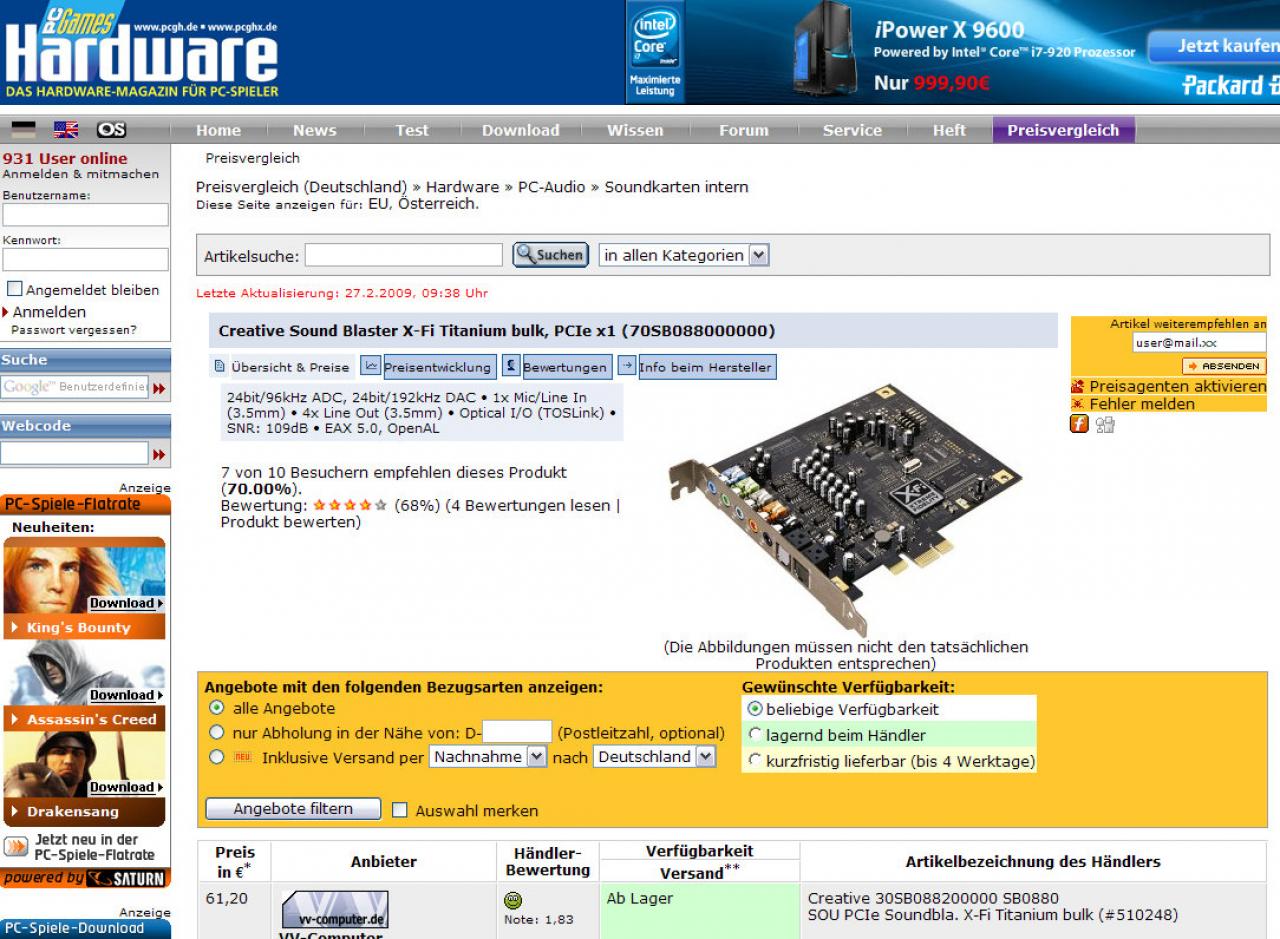Click the Passwort vergessen? link
Screen dimensions: 1280x939
tap(74, 329)
